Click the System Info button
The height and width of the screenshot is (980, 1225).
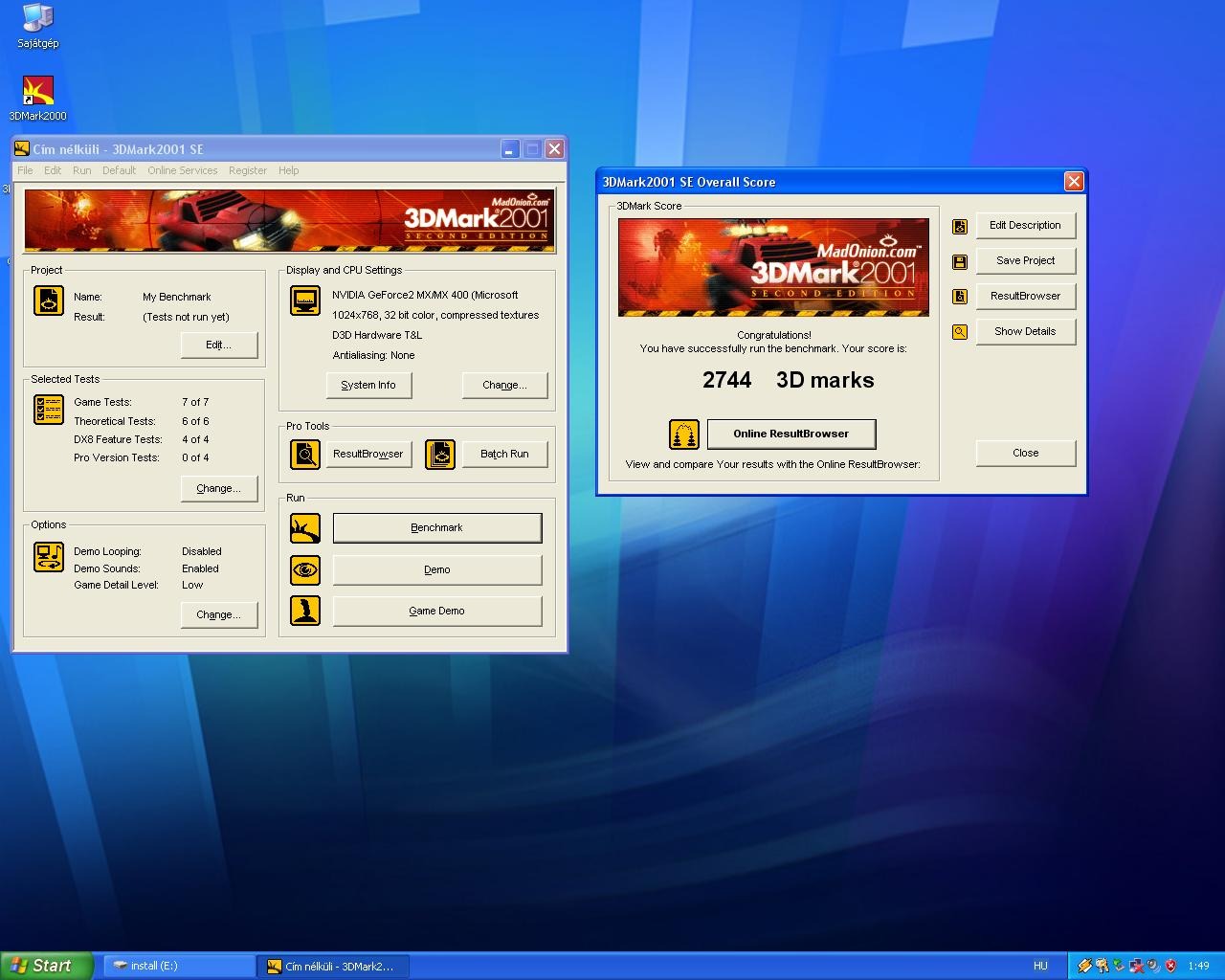click(x=368, y=385)
